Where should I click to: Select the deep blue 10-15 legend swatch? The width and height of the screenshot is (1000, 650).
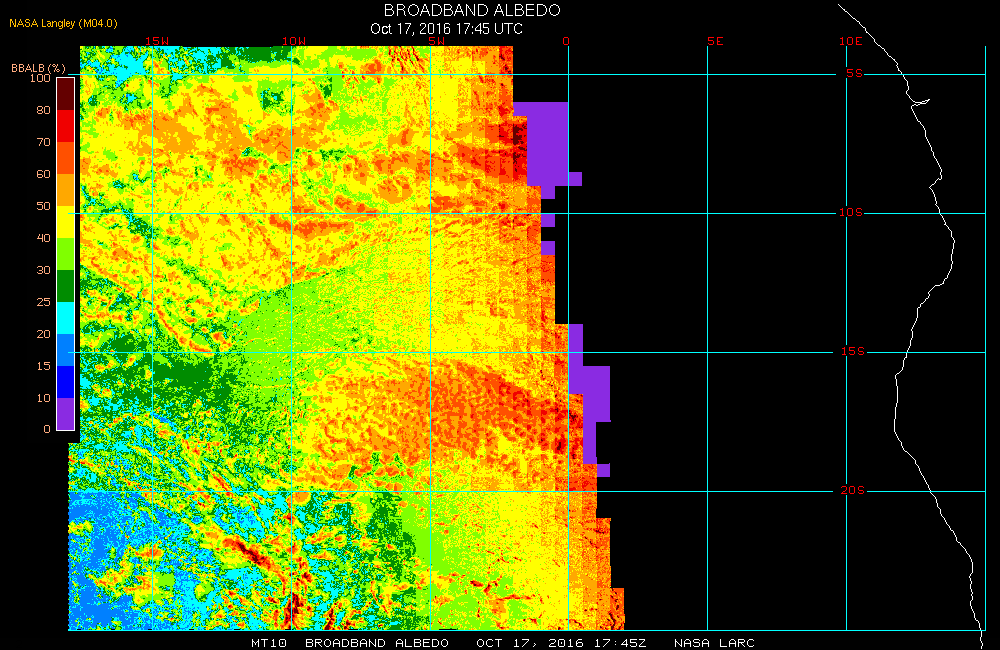66,381
